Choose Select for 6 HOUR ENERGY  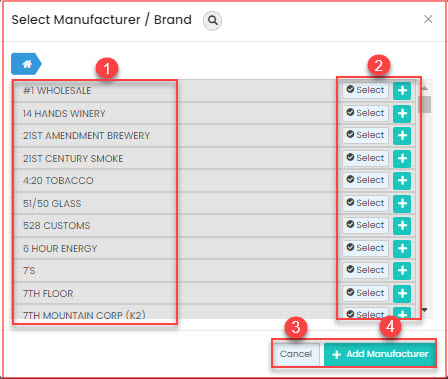[x=365, y=248]
